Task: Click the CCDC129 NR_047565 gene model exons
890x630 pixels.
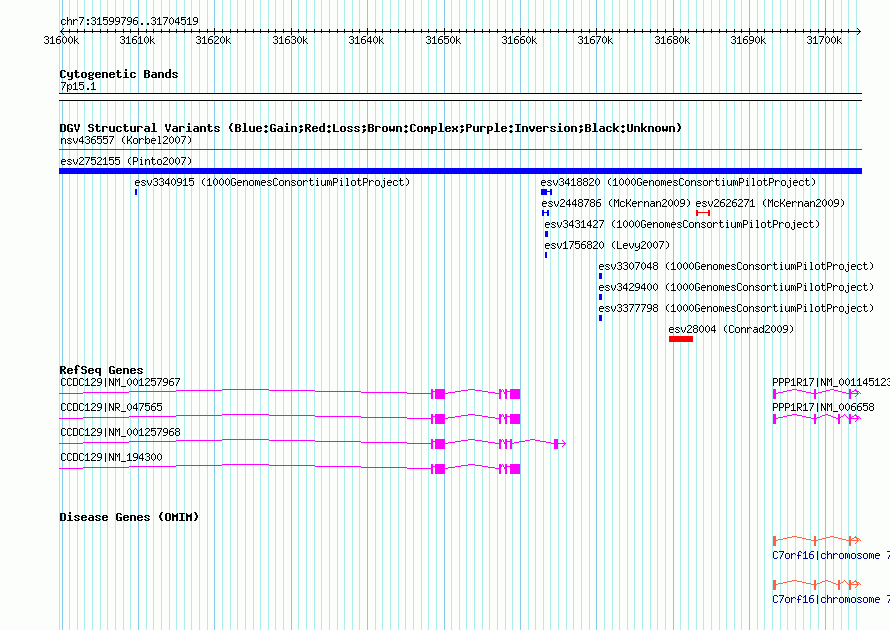Action: pos(476,419)
